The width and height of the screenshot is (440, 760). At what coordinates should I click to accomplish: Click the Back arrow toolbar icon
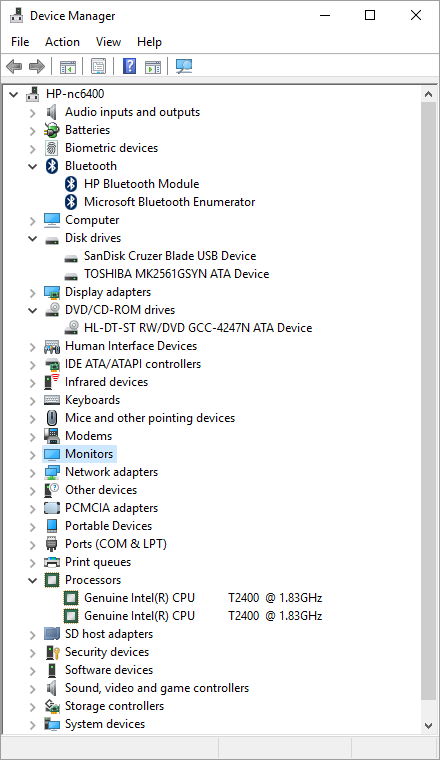[x=14, y=66]
